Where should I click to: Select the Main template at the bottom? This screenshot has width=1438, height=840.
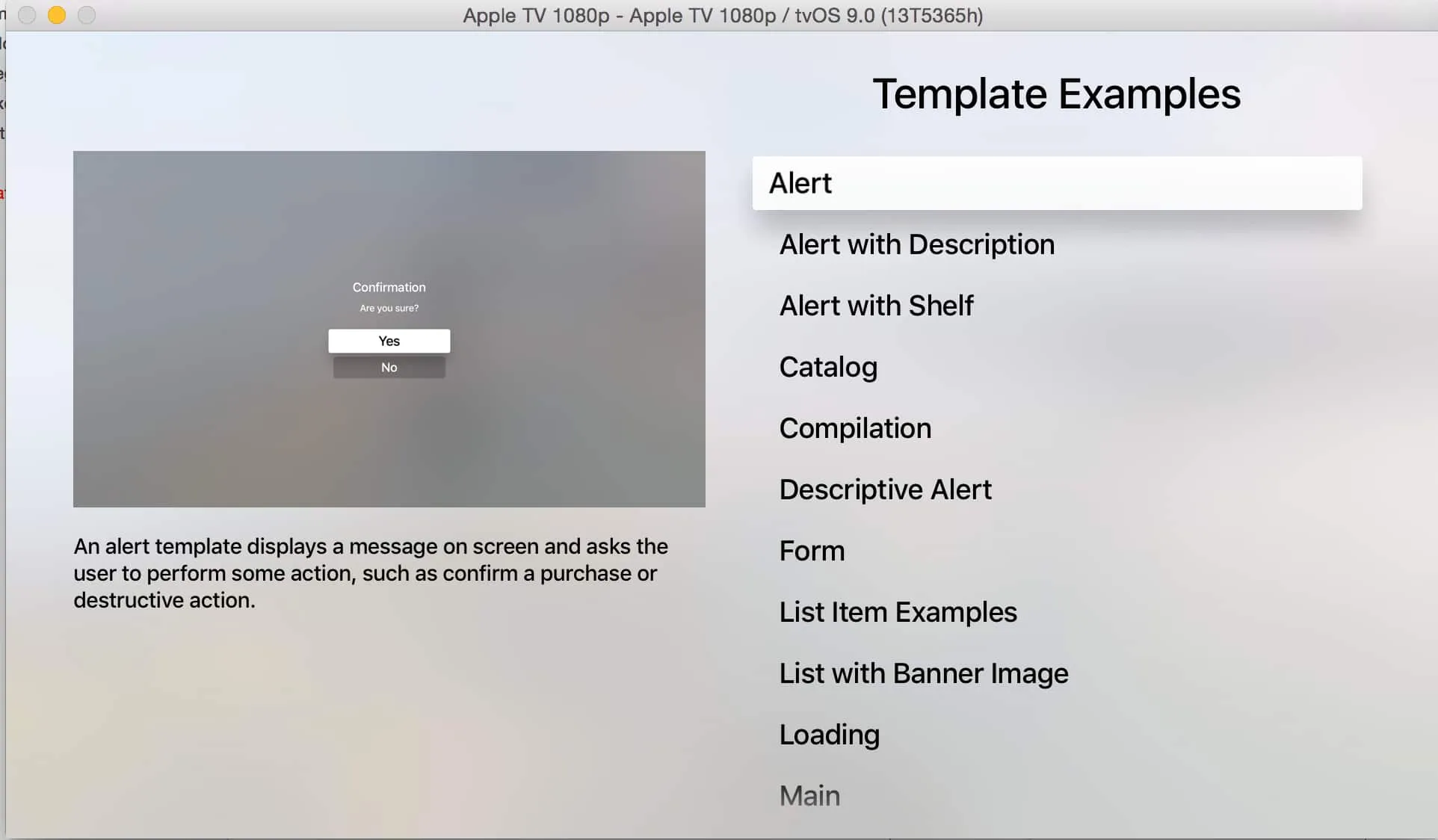click(x=809, y=795)
